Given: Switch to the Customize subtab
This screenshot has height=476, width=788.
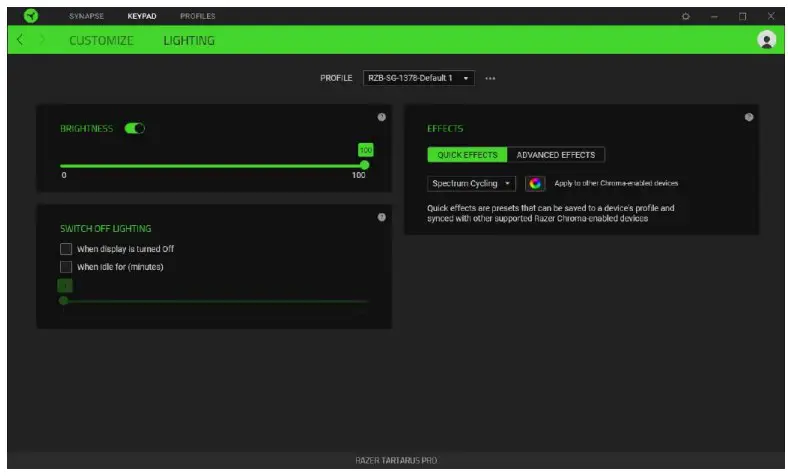Looking at the screenshot, I should tap(101, 40).
